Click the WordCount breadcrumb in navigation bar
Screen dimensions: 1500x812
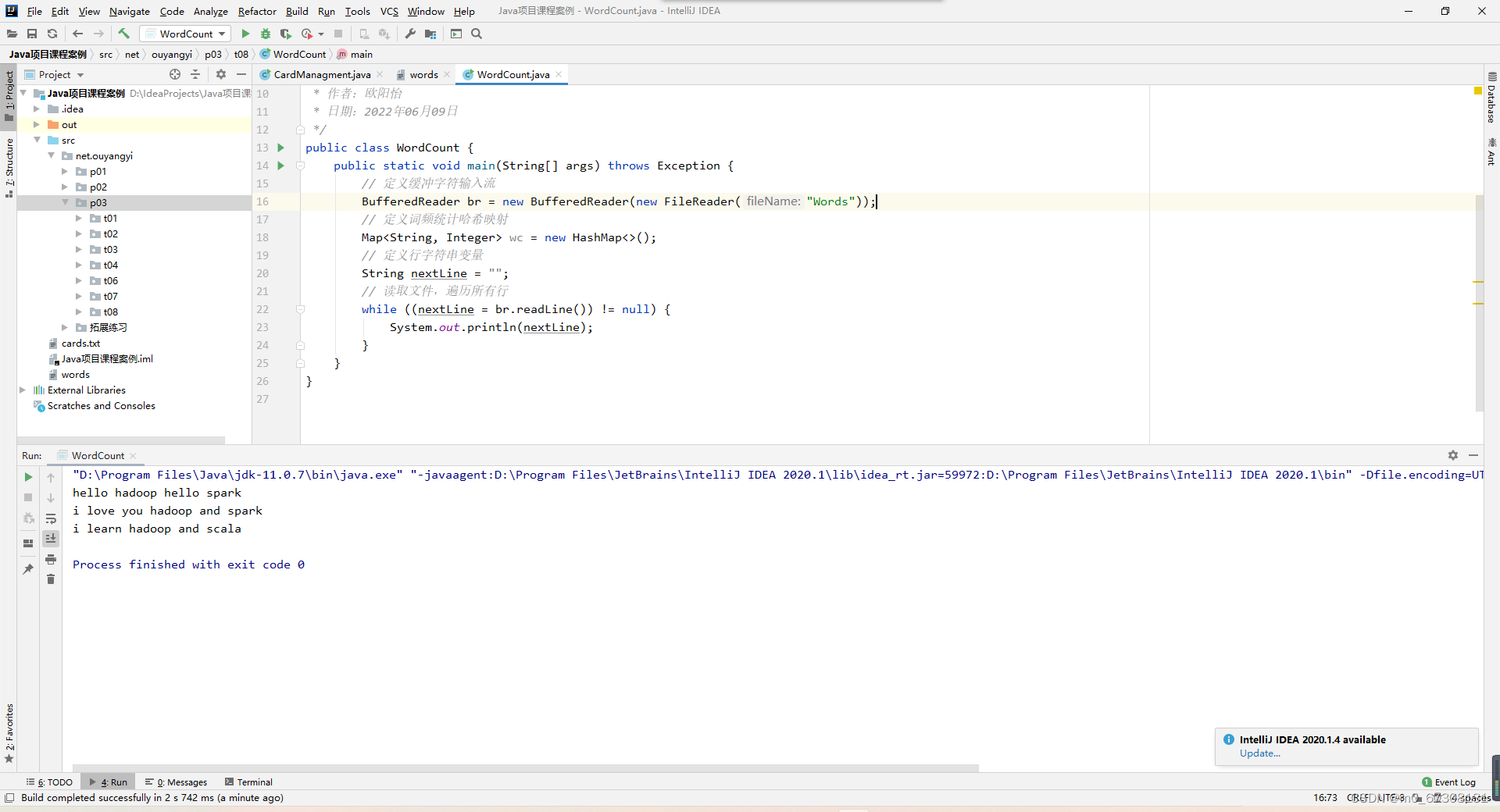[293, 55]
